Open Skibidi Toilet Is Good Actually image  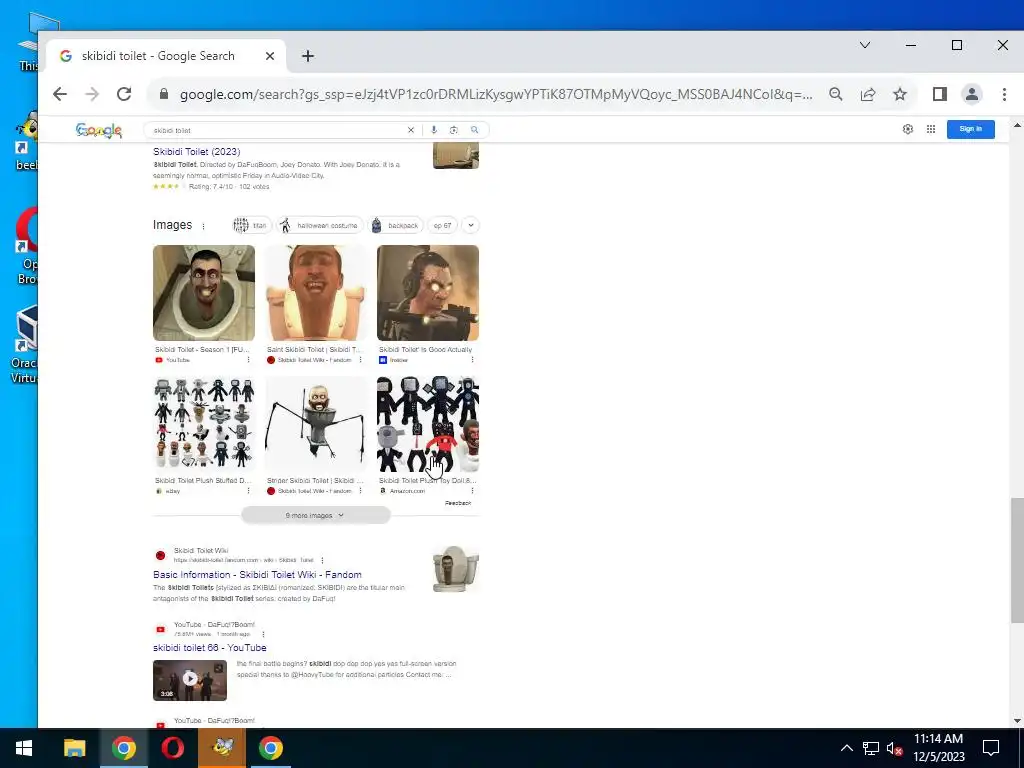[x=428, y=293]
